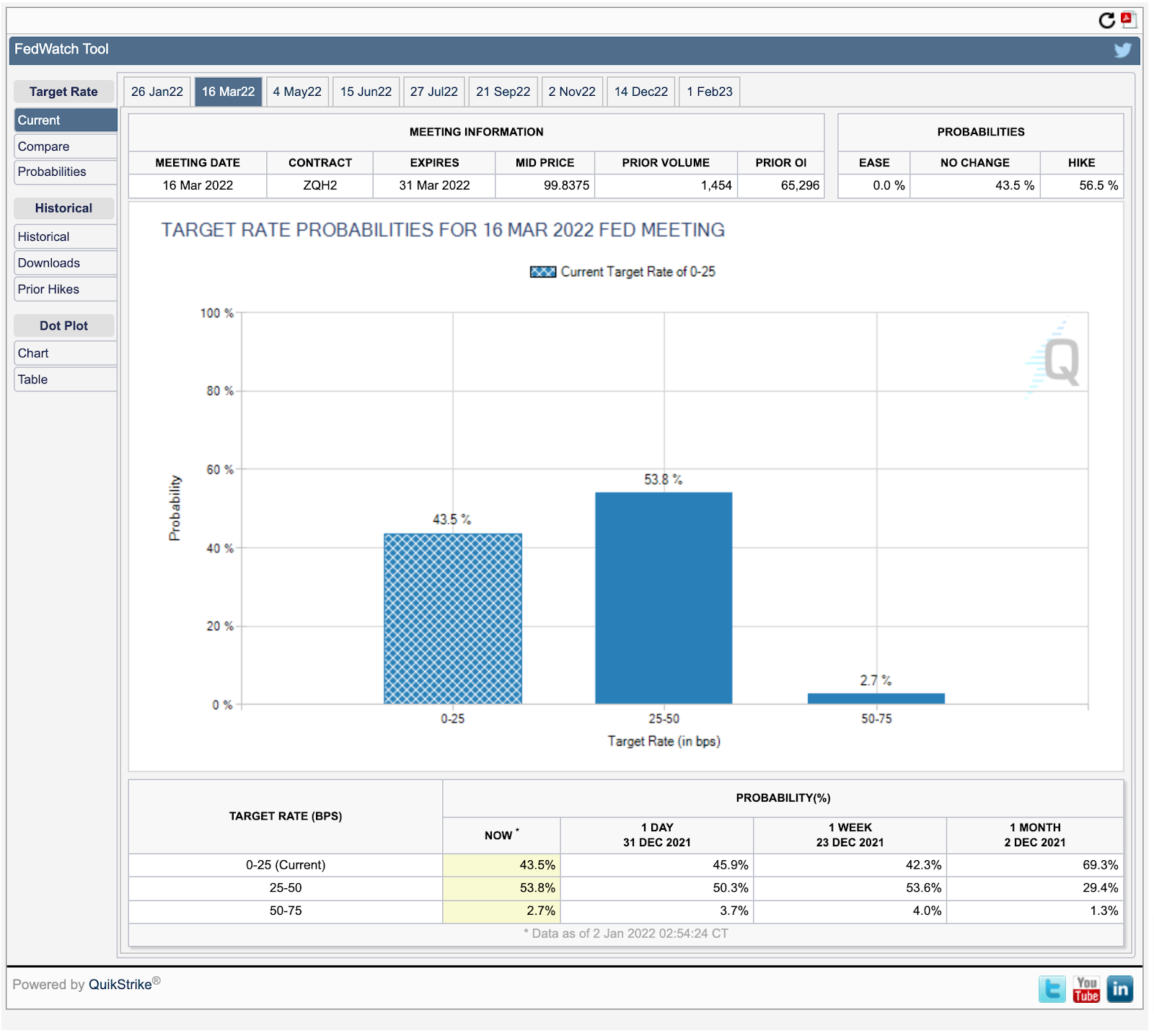The image size is (1154, 1036).
Task: Click the Twitter bird in FedWatch header
Action: [1122, 50]
